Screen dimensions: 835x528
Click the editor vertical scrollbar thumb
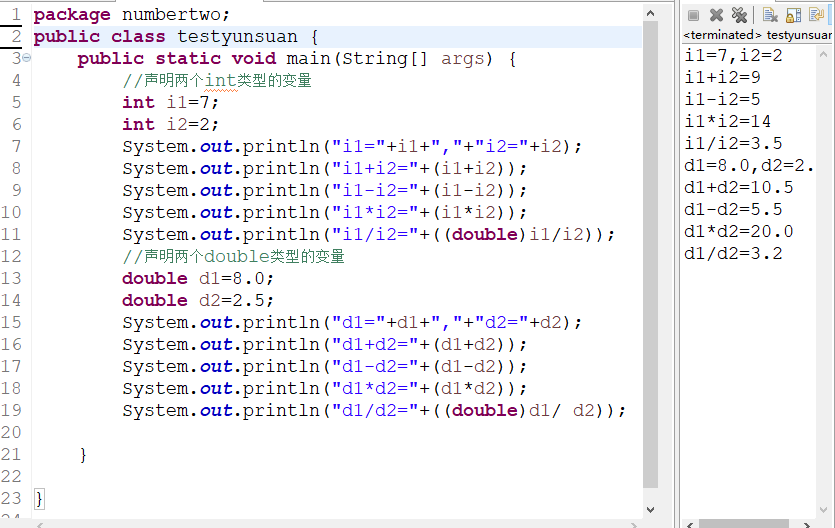click(x=650, y=254)
